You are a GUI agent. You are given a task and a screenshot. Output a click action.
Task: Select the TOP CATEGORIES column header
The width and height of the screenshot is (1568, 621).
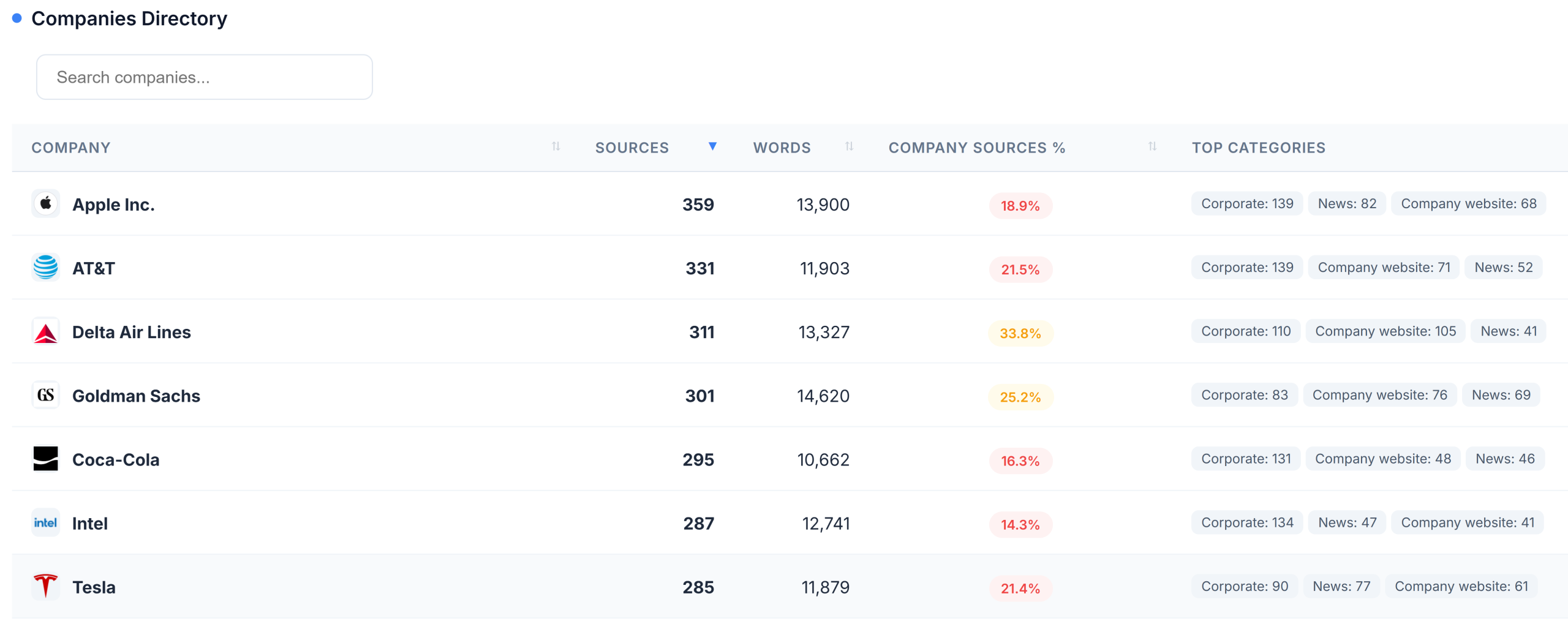[x=1259, y=147]
